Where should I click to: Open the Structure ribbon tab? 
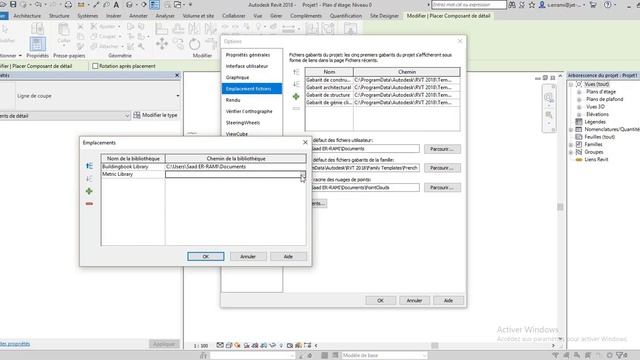(59, 16)
